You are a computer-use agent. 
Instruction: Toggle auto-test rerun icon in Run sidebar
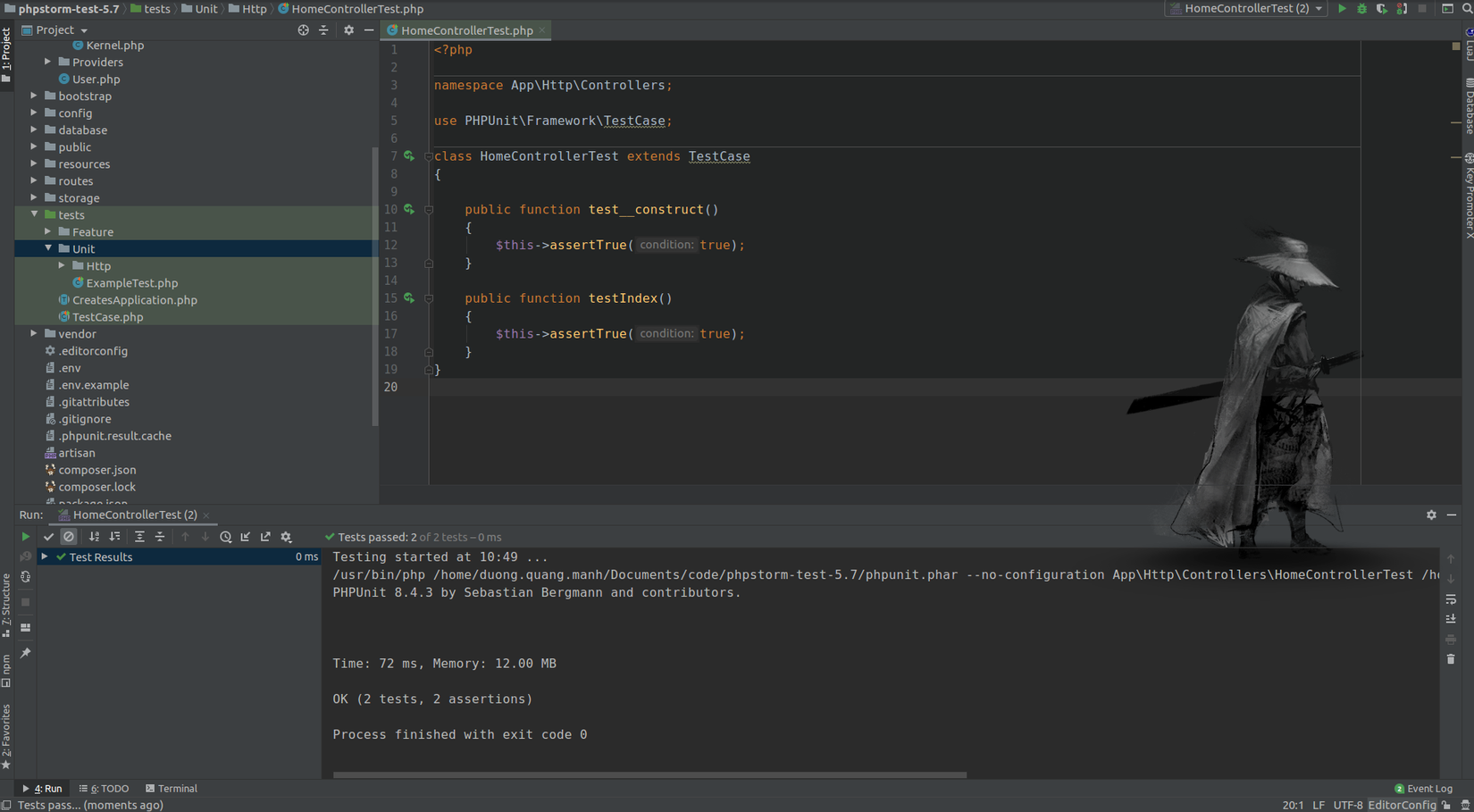tap(25, 577)
